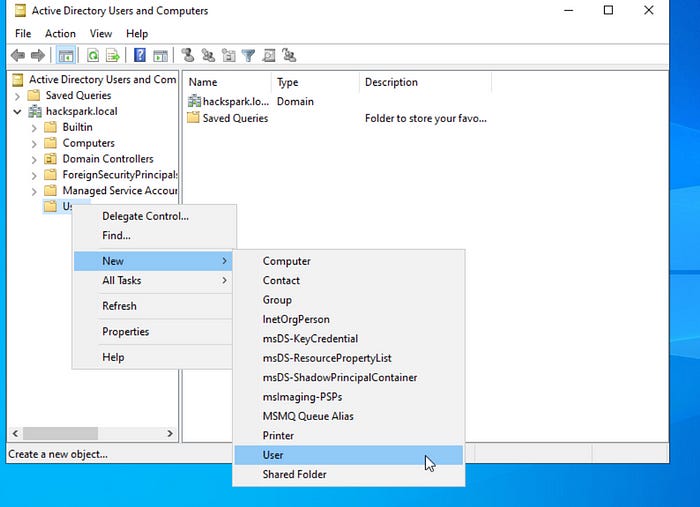This screenshot has height=507, width=700.
Task: Expand the Domain Controllers tree node
Action: point(34,159)
